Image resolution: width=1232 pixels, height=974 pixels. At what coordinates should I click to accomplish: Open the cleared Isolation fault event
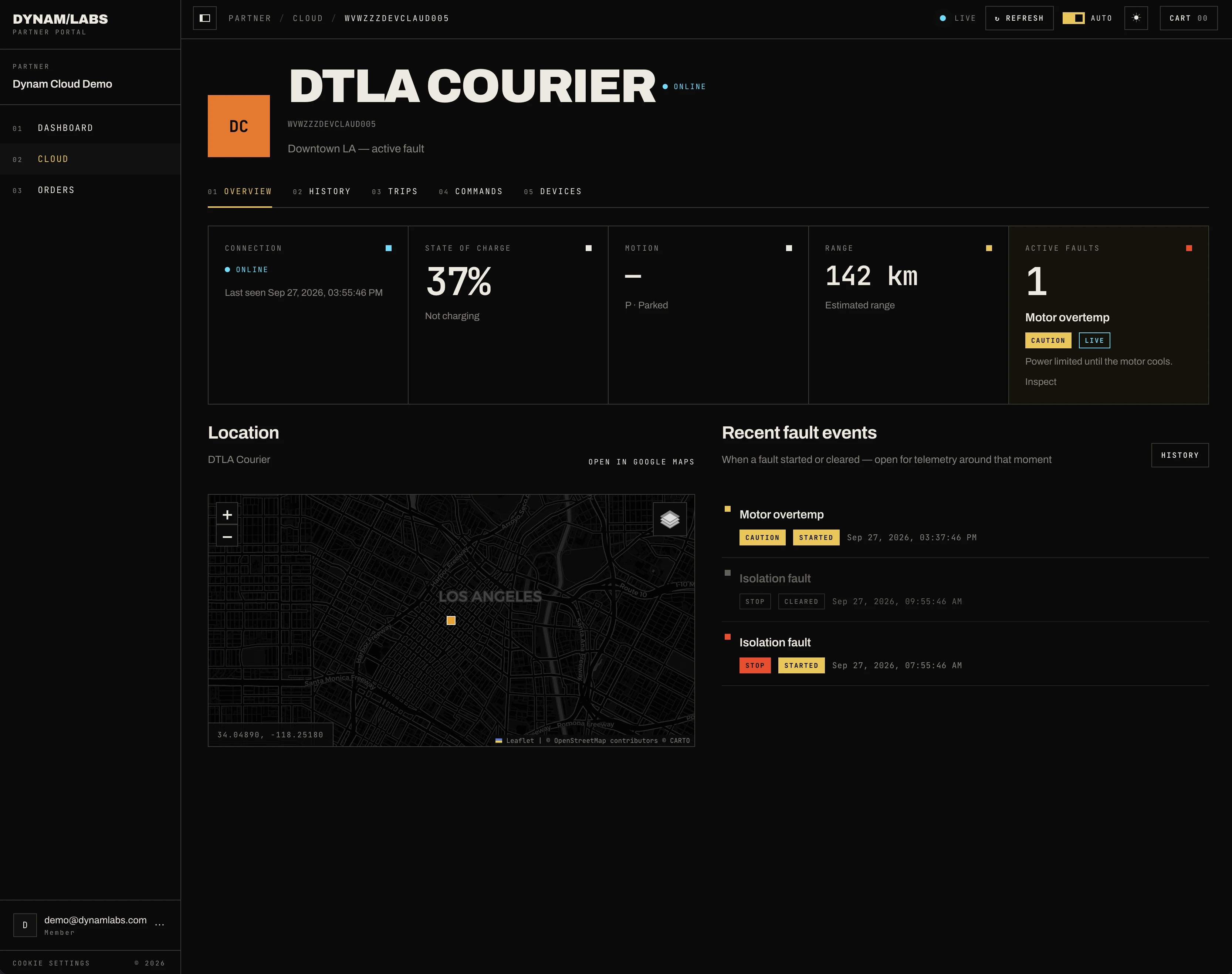click(x=965, y=590)
